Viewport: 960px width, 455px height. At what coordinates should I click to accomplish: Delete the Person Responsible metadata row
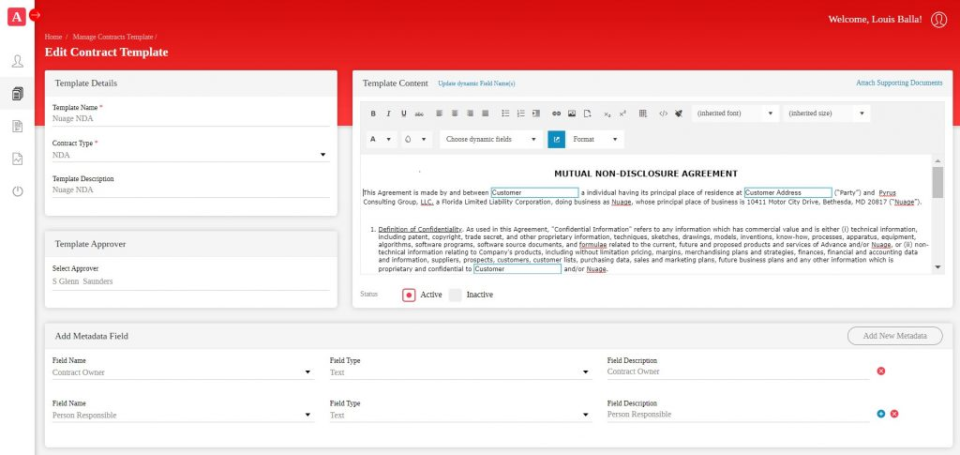[894, 414]
